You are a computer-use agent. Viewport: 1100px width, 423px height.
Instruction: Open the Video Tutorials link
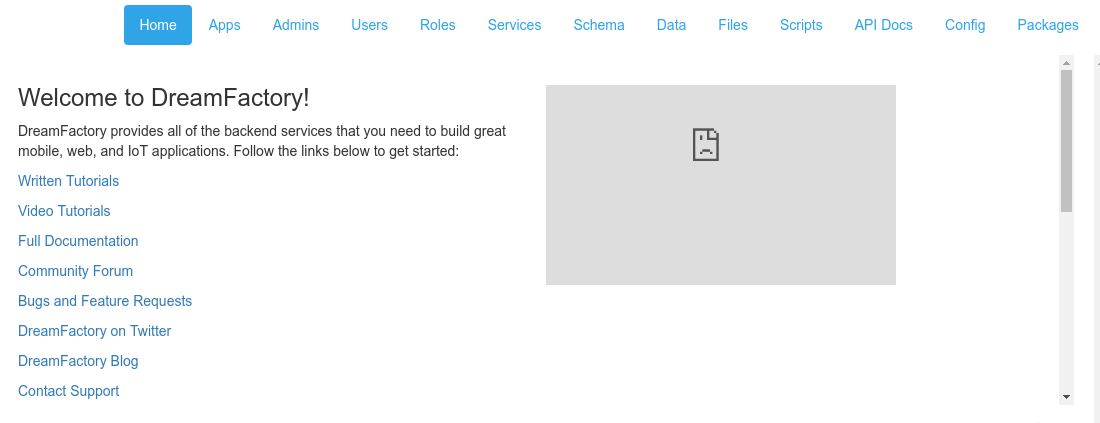(64, 211)
